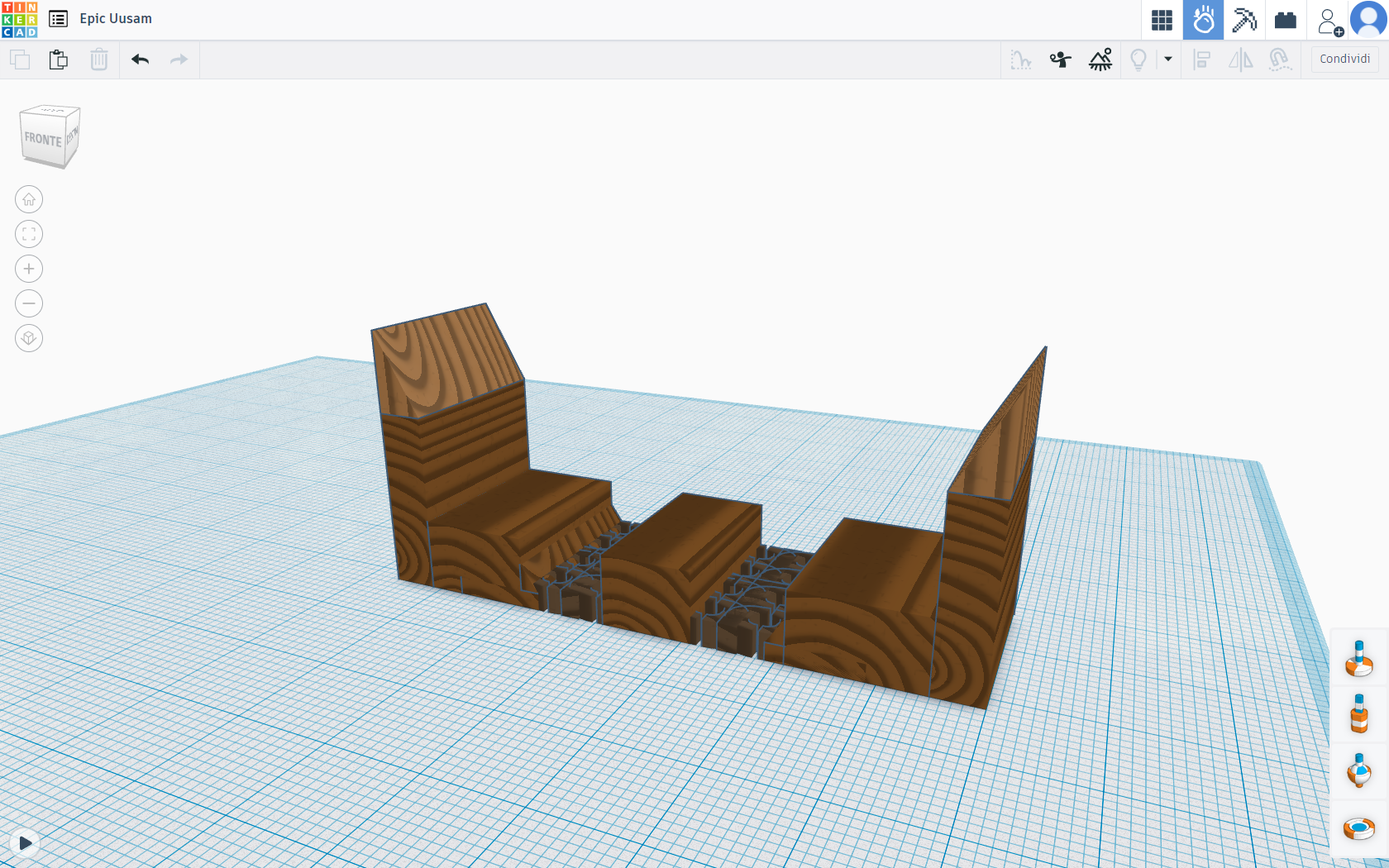Switch to orthographic view with the cube icon
Viewport: 1389px width, 868px height.
(29, 338)
